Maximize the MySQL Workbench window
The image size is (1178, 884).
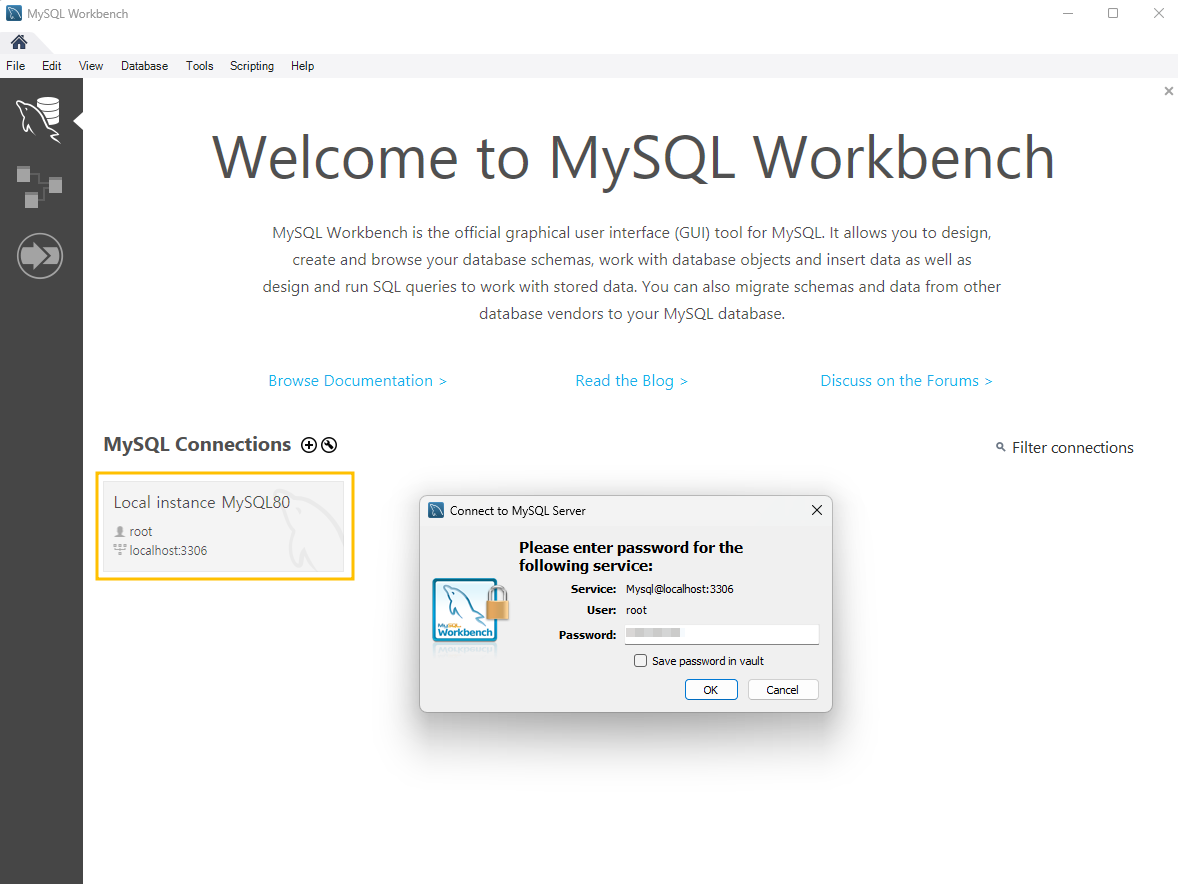click(x=1113, y=14)
